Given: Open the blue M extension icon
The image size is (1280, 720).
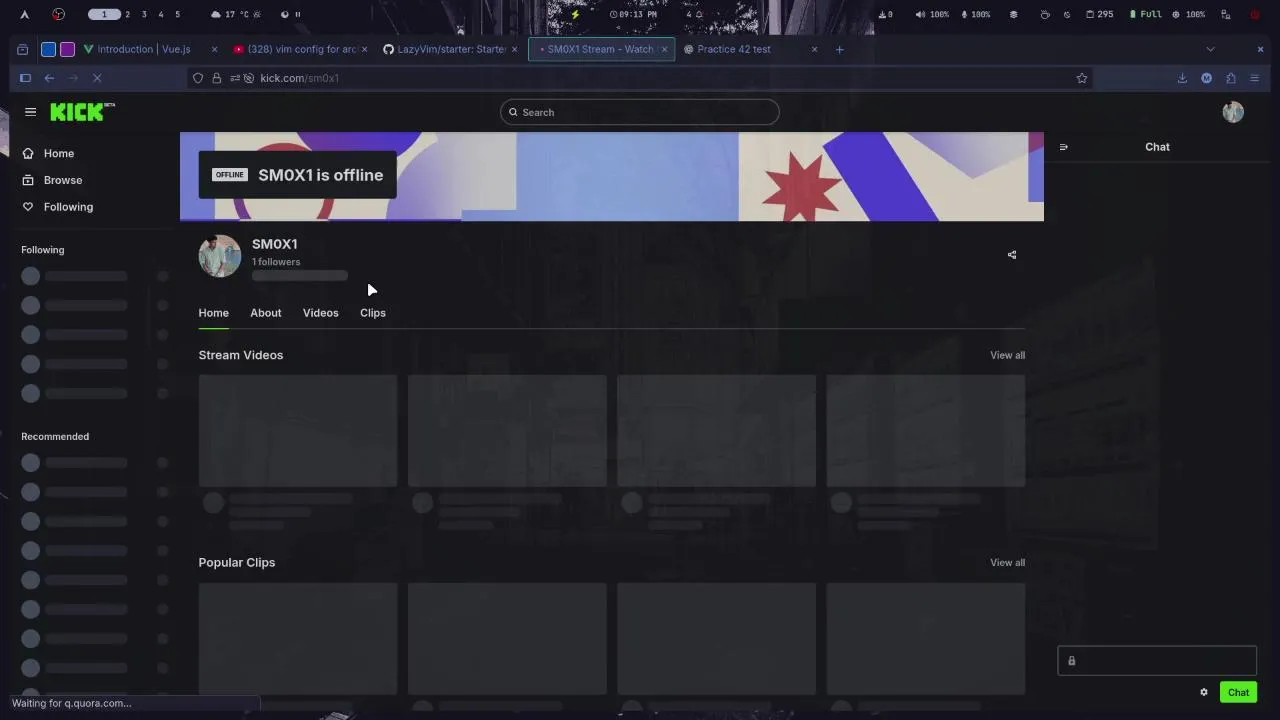Looking at the screenshot, I should click(1207, 78).
